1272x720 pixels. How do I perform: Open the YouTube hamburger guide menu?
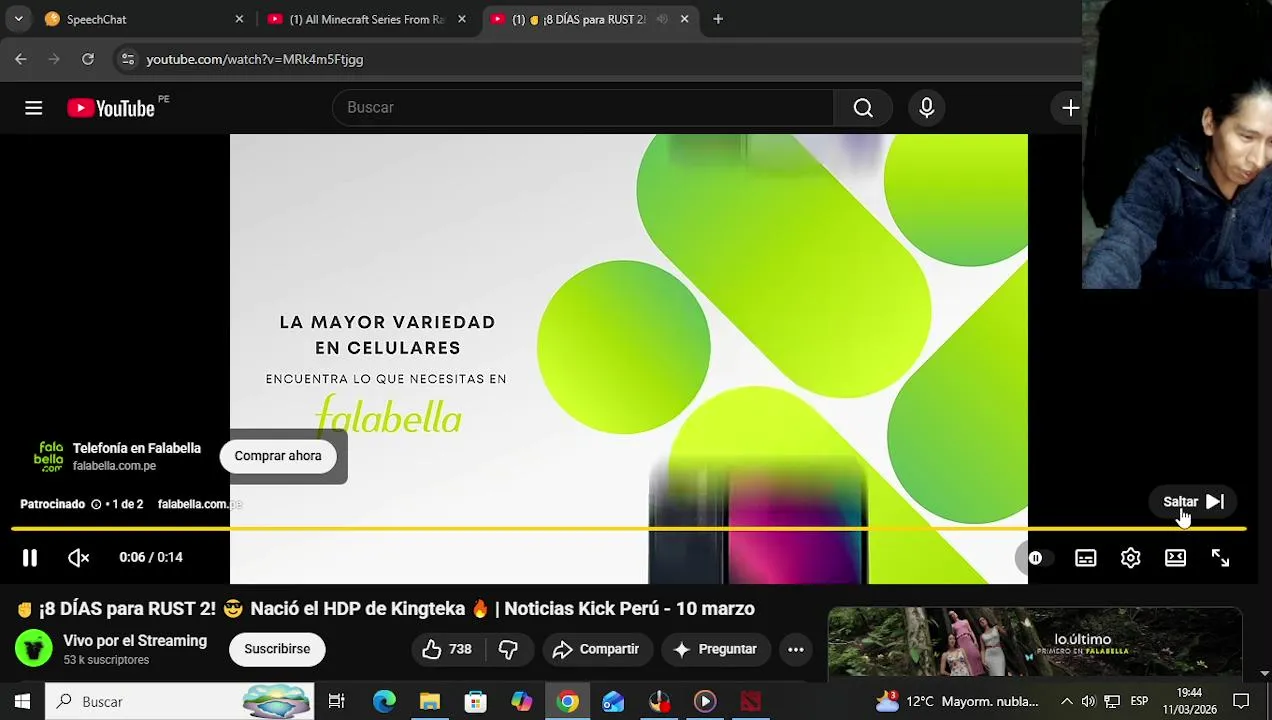click(x=34, y=108)
